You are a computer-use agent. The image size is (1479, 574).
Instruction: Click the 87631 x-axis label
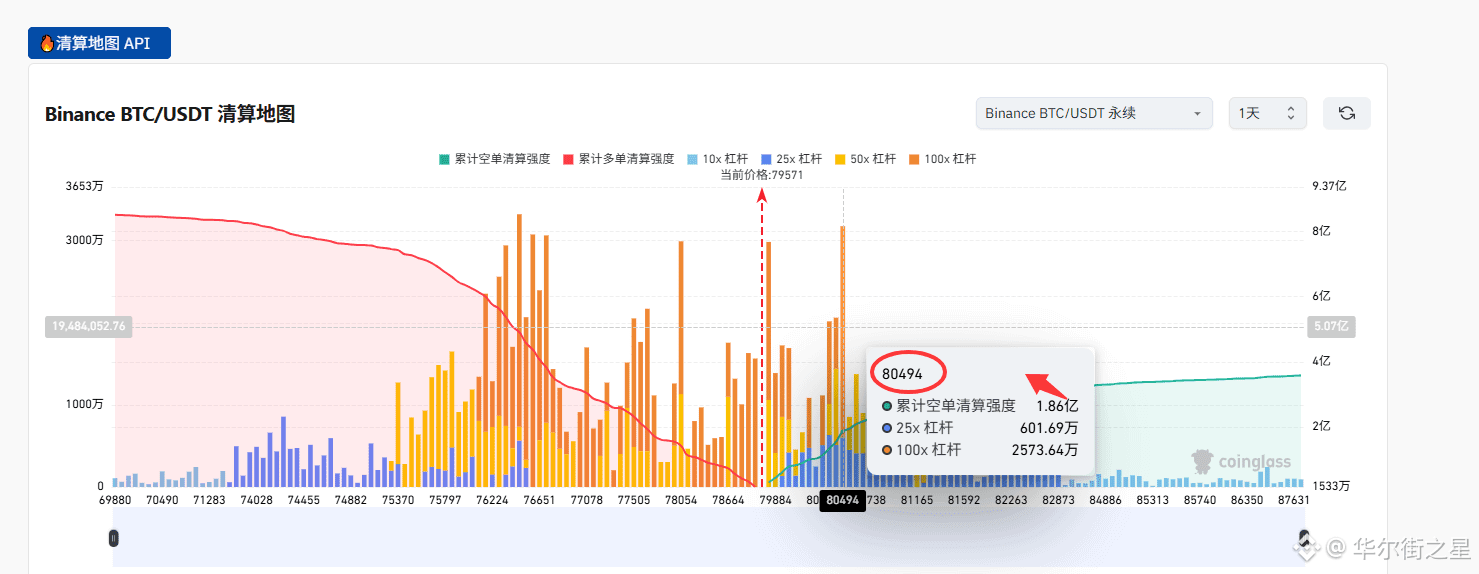tap(1294, 499)
